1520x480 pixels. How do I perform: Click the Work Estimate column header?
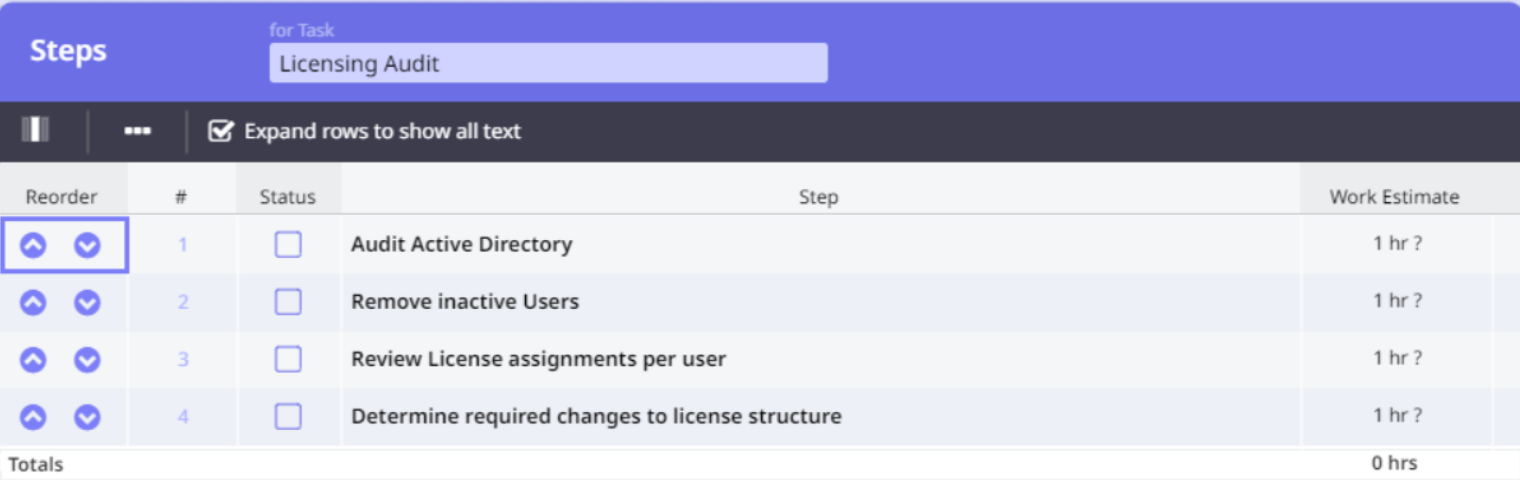tap(1394, 197)
